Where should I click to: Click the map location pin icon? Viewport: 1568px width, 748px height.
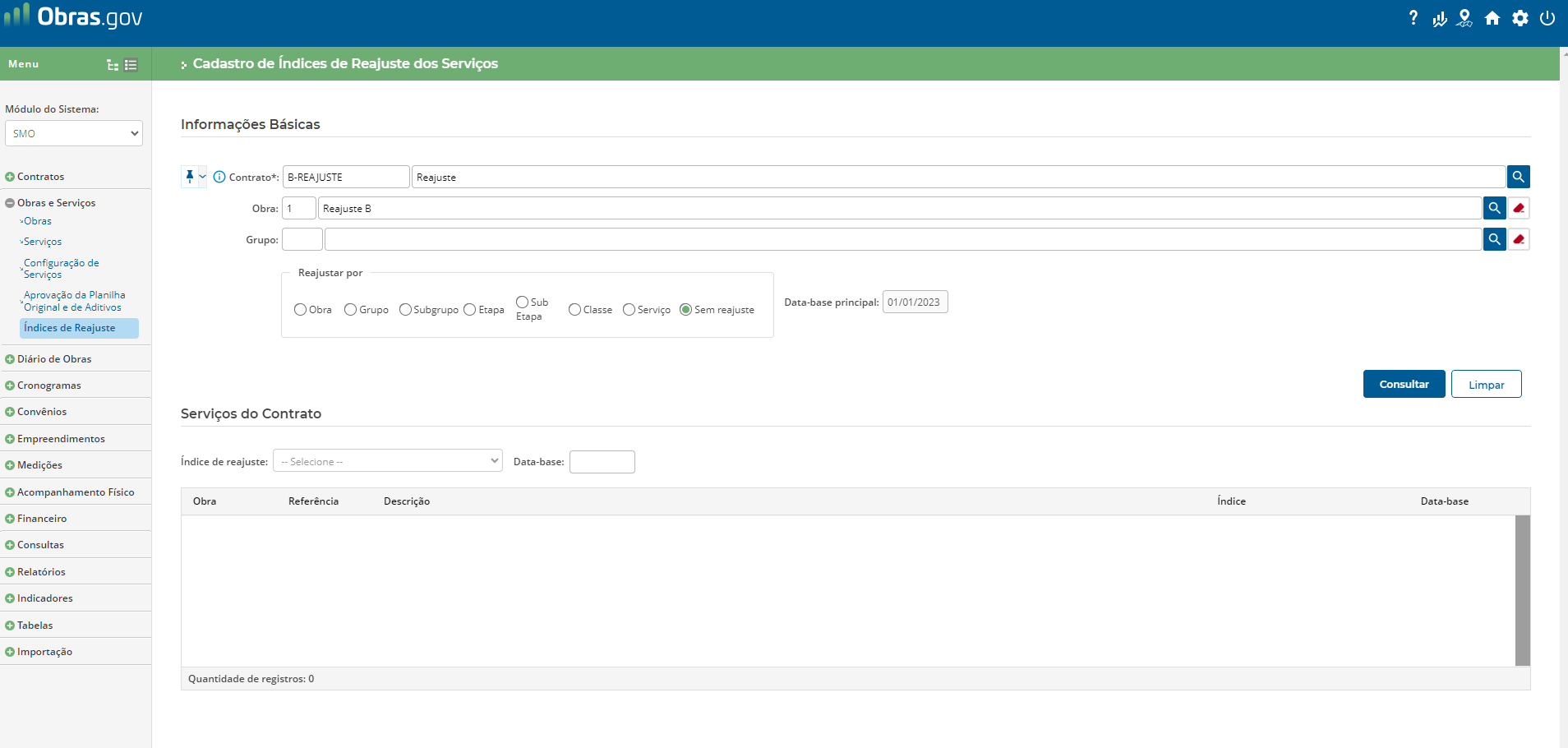click(x=1464, y=18)
